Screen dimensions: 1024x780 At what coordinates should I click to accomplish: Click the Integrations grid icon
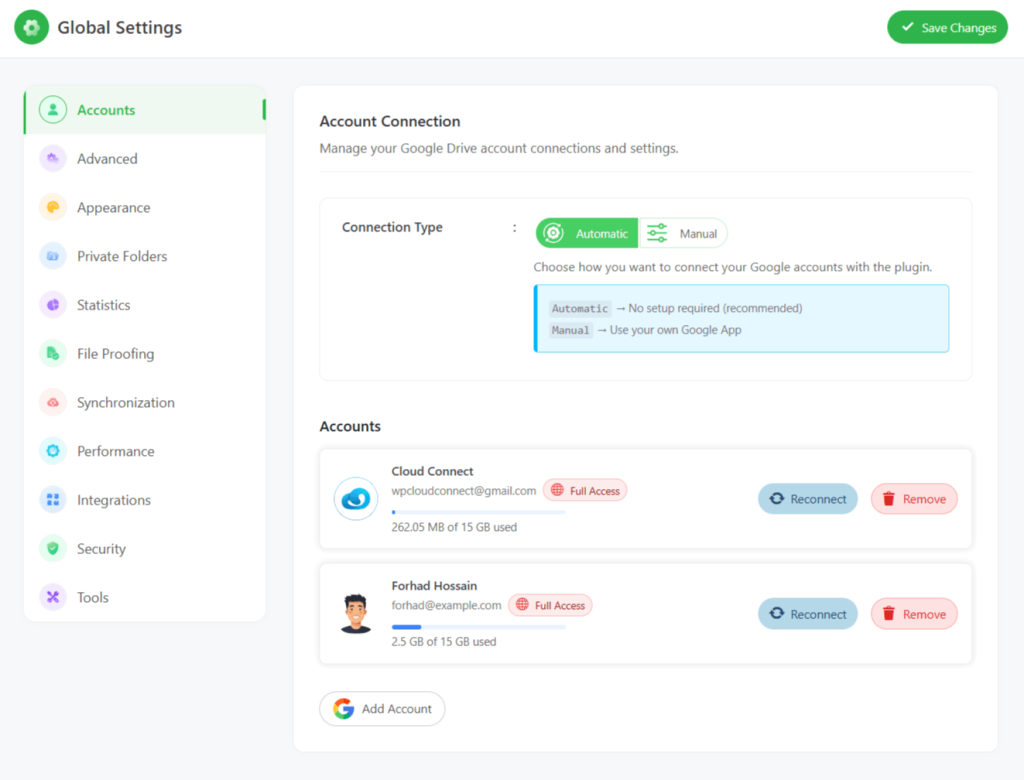pos(53,500)
